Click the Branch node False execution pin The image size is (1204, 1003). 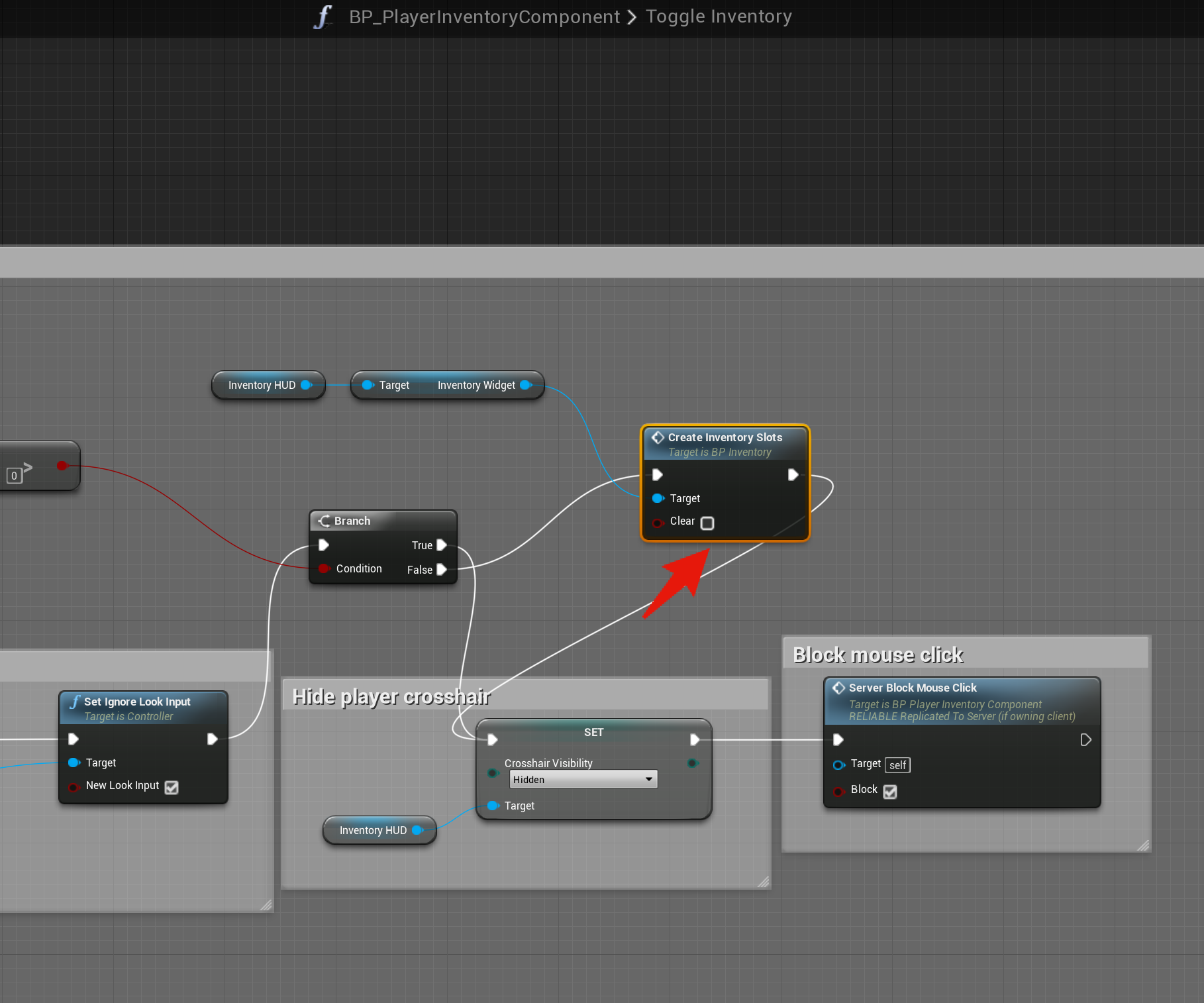coord(442,570)
